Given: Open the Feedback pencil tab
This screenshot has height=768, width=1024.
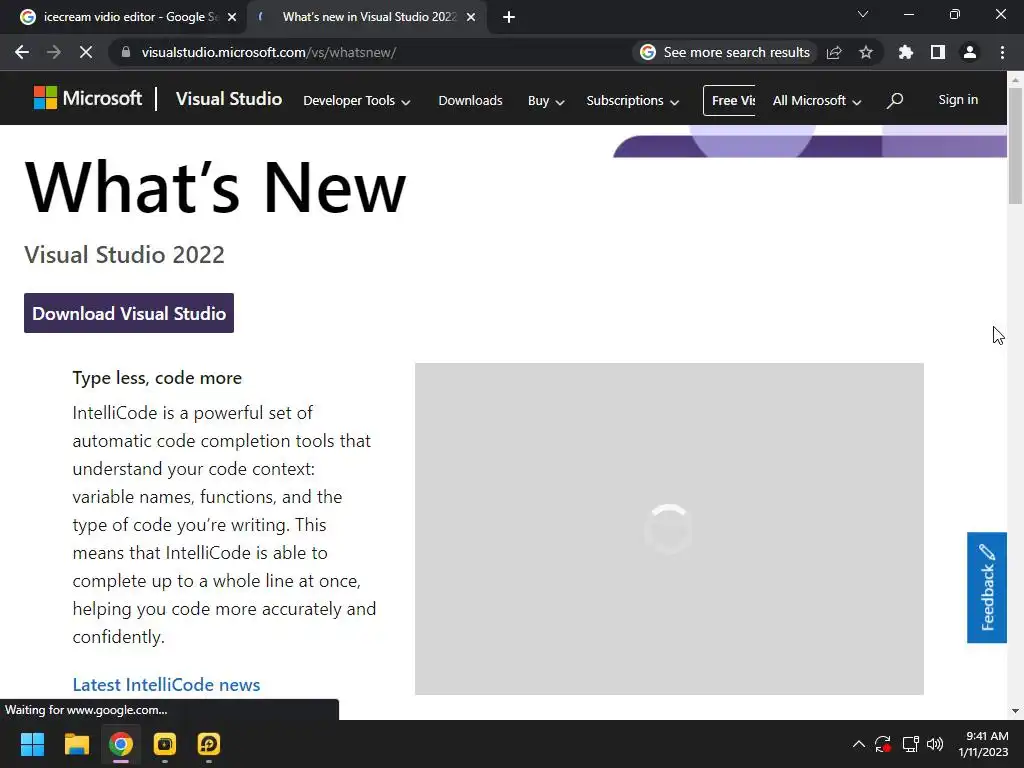Looking at the screenshot, I should tap(987, 588).
